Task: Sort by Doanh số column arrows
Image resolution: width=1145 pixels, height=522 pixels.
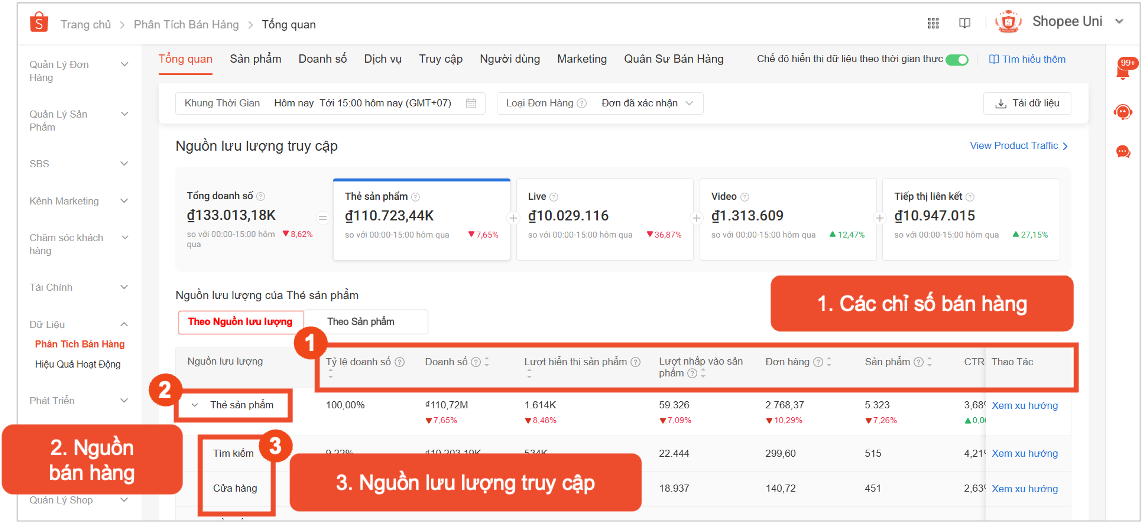Action: click(x=487, y=361)
